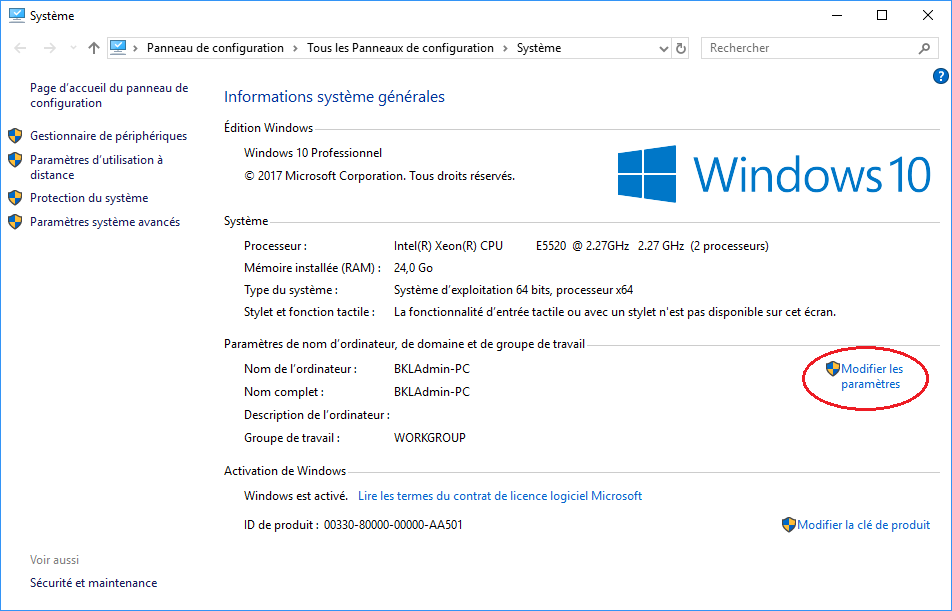
Task: Open Lire les termes du contrat de licence
Action: click(x=500, y=496)
